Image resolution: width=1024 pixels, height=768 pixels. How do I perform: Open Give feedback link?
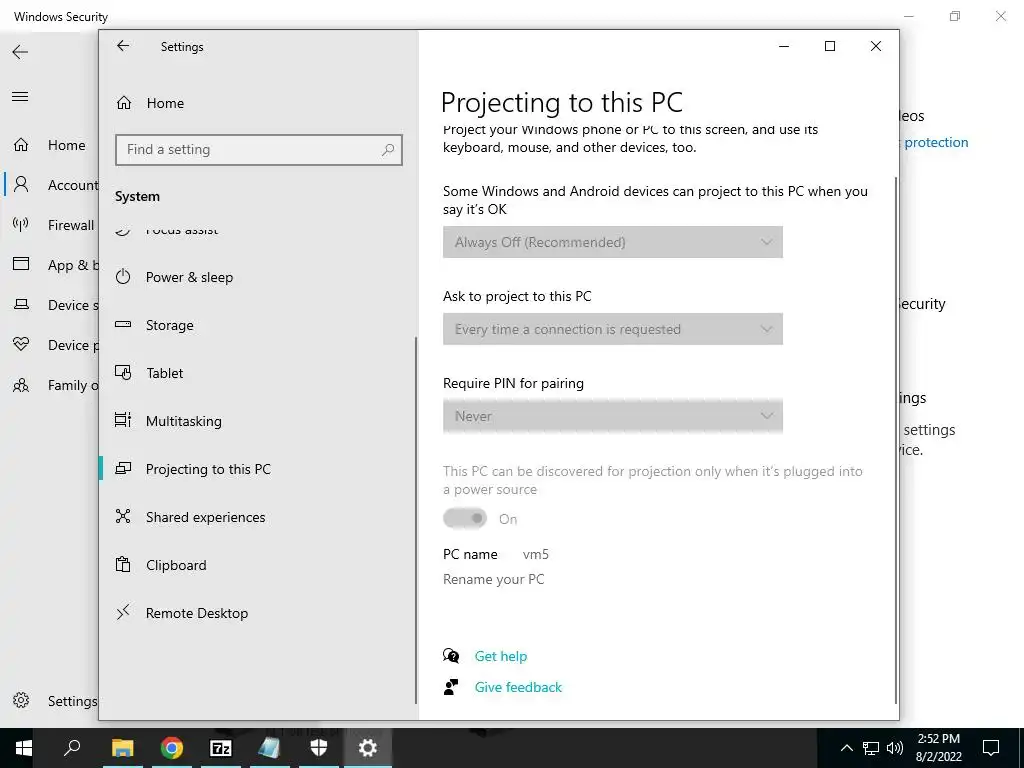[x=519, y=687]
